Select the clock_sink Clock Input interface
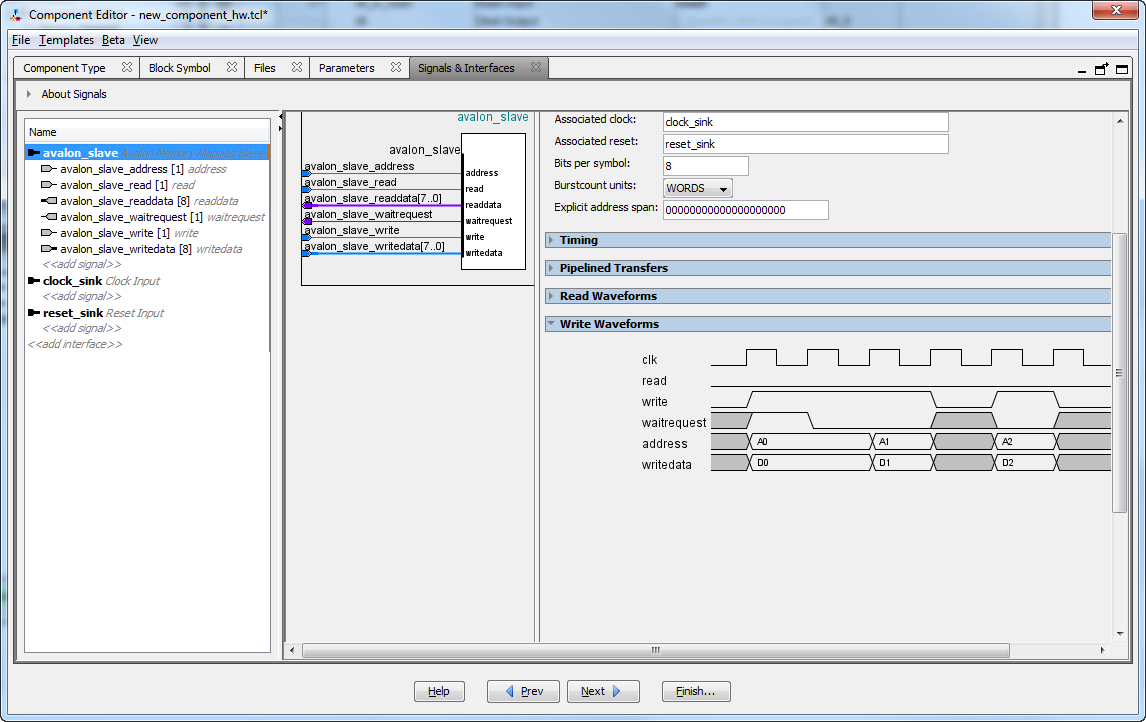 click(72, 281)
